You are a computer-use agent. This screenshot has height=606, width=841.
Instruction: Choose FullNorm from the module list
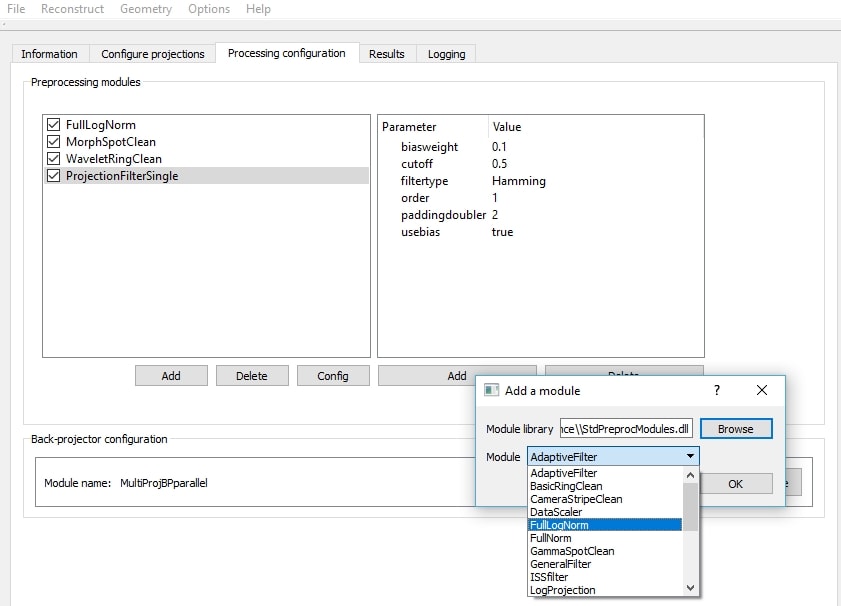(x=606, y=538)
